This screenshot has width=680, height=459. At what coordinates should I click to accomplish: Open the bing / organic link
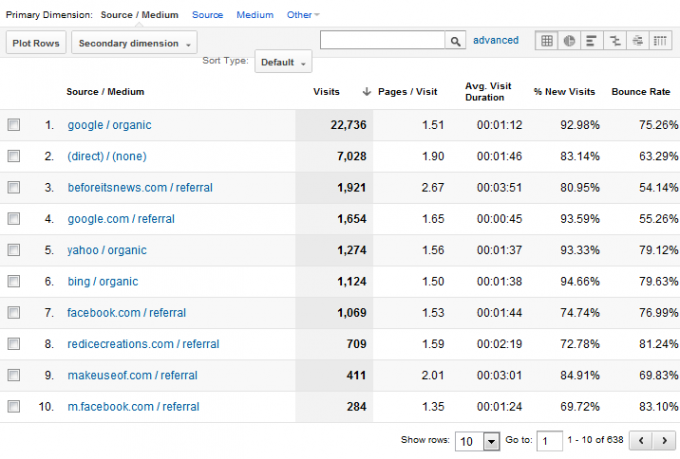tap(103, 282)
